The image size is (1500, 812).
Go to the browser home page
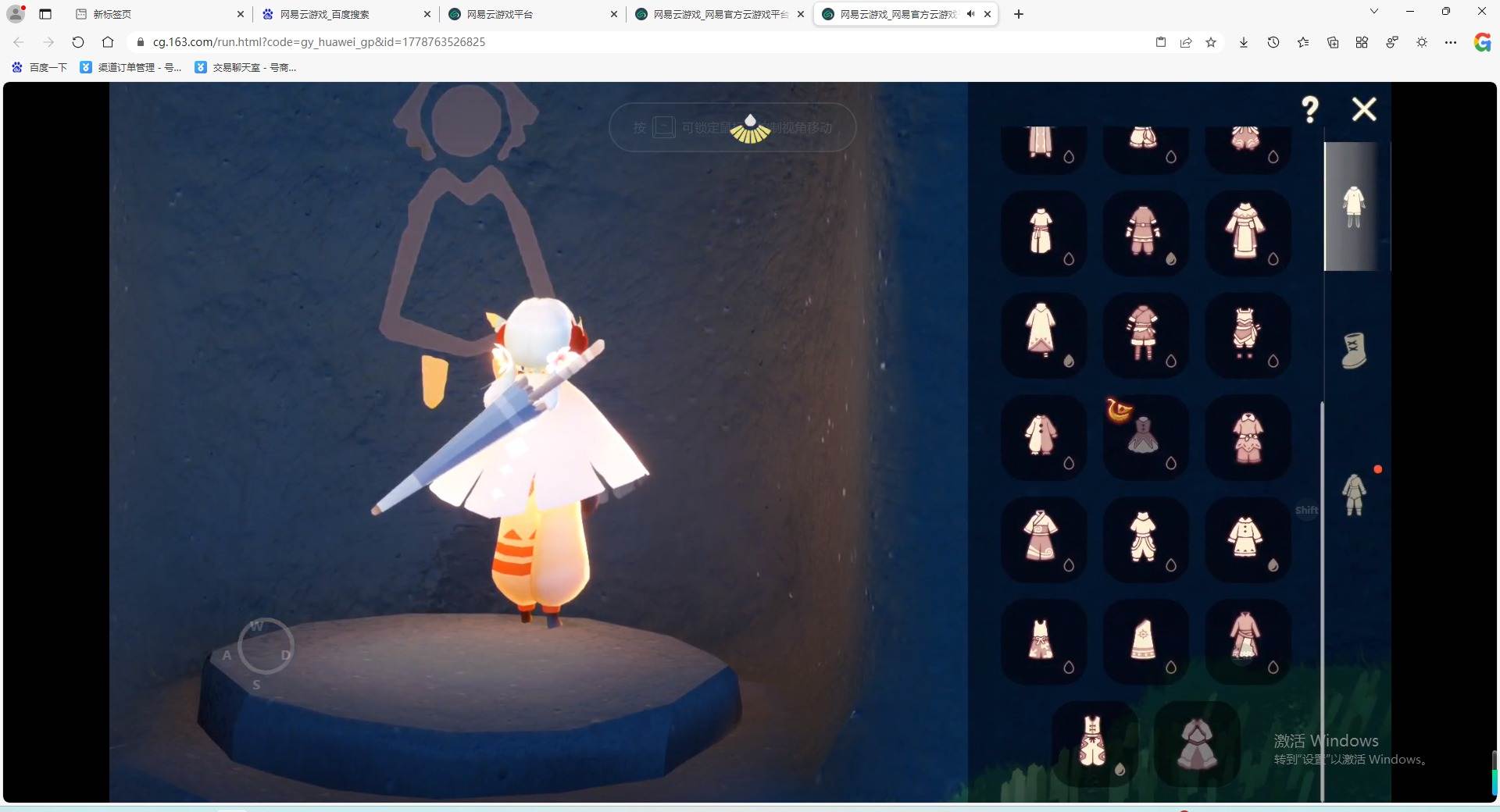108,42
